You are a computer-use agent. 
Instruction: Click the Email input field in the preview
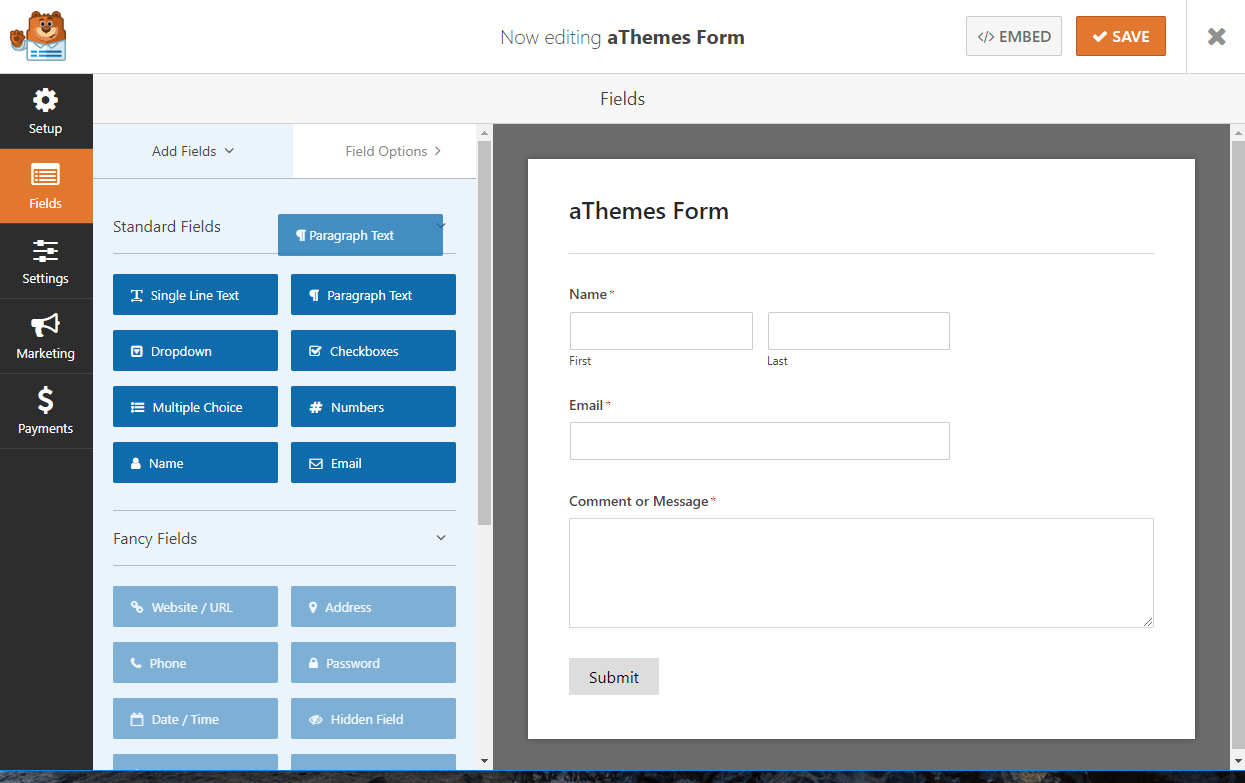click(x=759, y=441)
